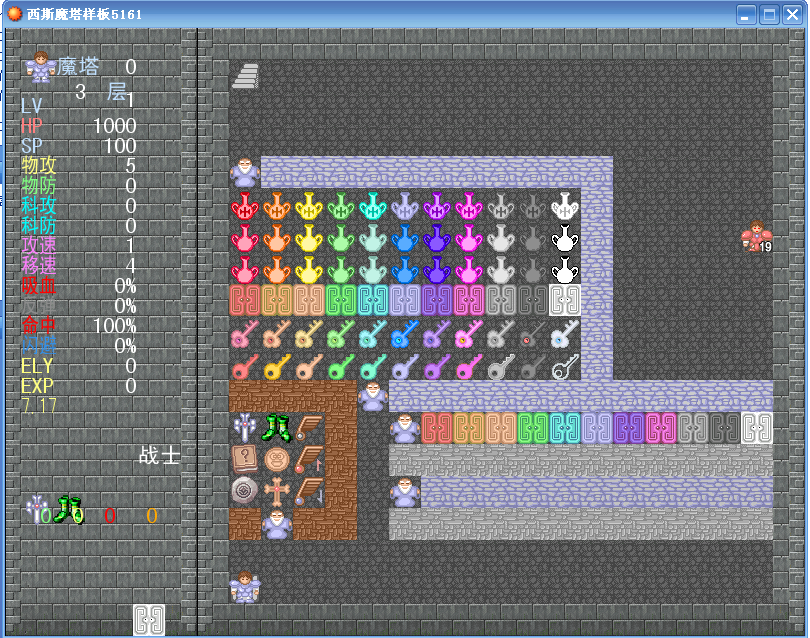Click the cyan door in the right-side door row
The width and height of the screenshot is (810, 638).
click(x=565, y=428)
